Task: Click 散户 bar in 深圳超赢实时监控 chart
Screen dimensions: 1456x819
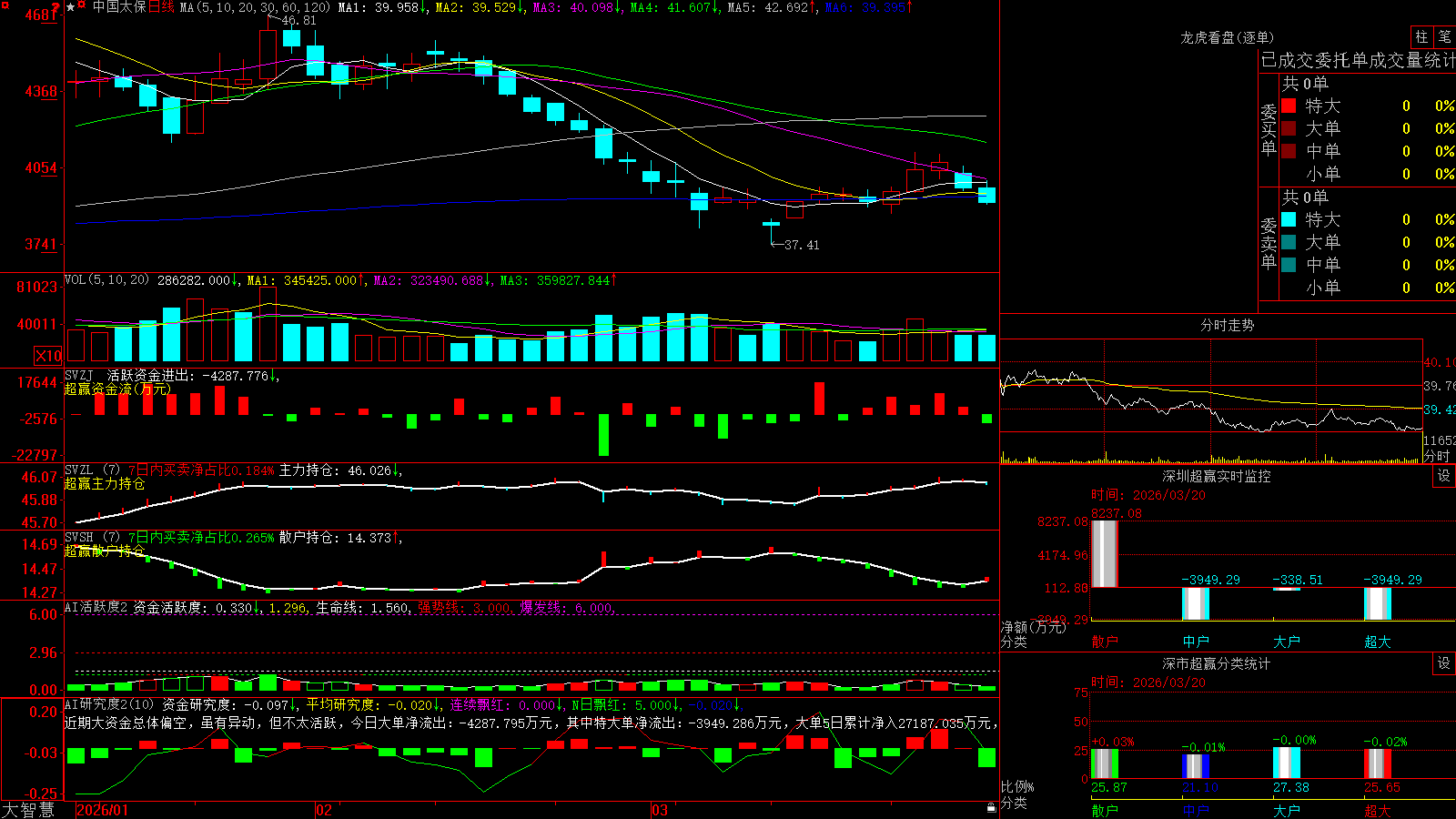Action: point(1104,553)
